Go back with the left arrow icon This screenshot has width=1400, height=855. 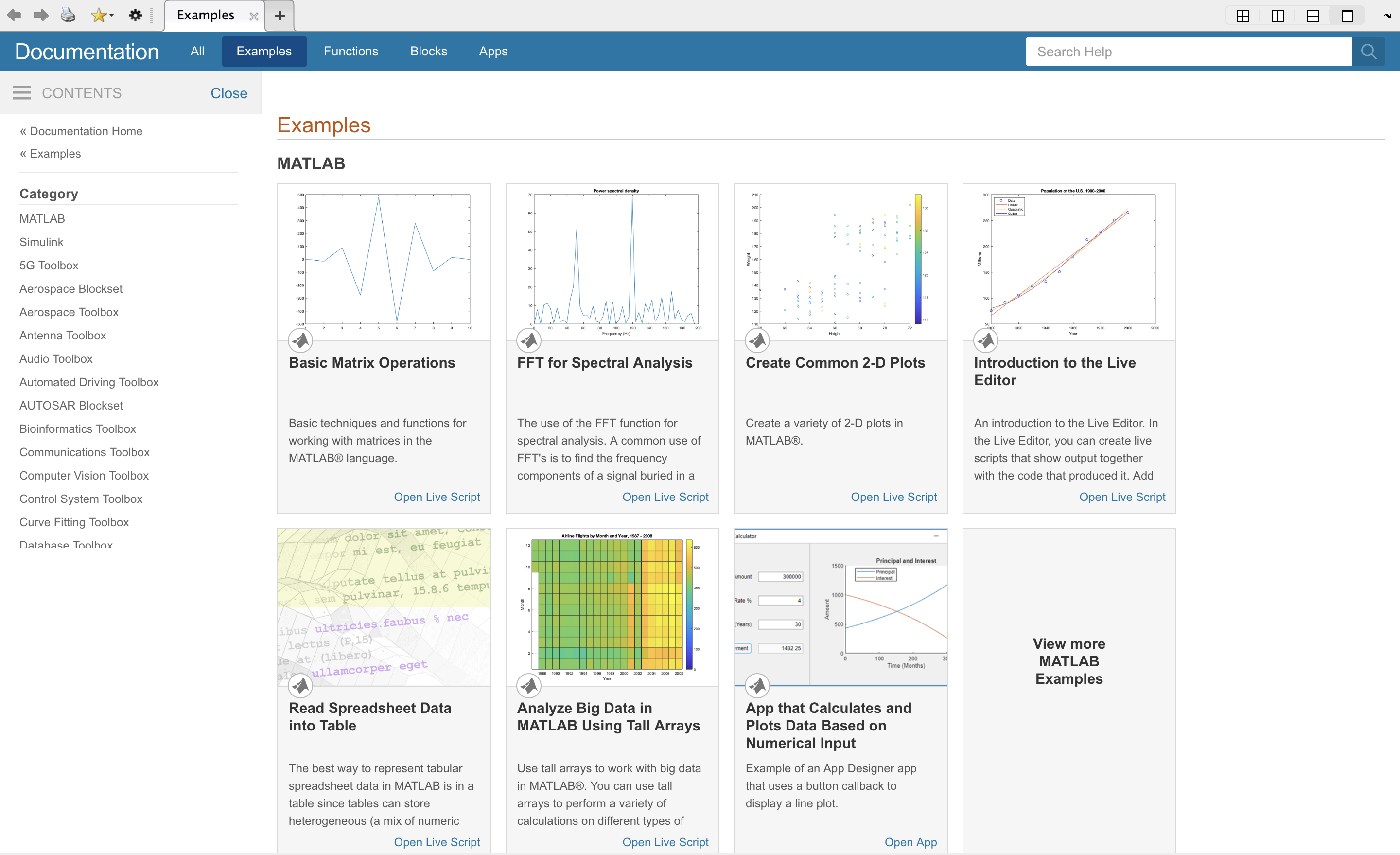tap(14, 16)
